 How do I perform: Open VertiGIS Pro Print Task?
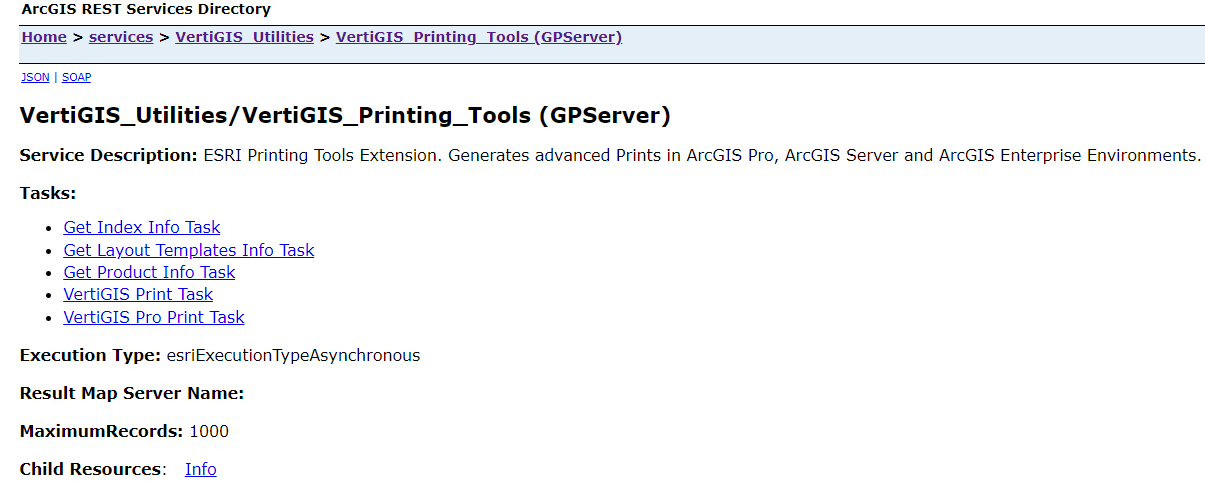pos(154,317)
